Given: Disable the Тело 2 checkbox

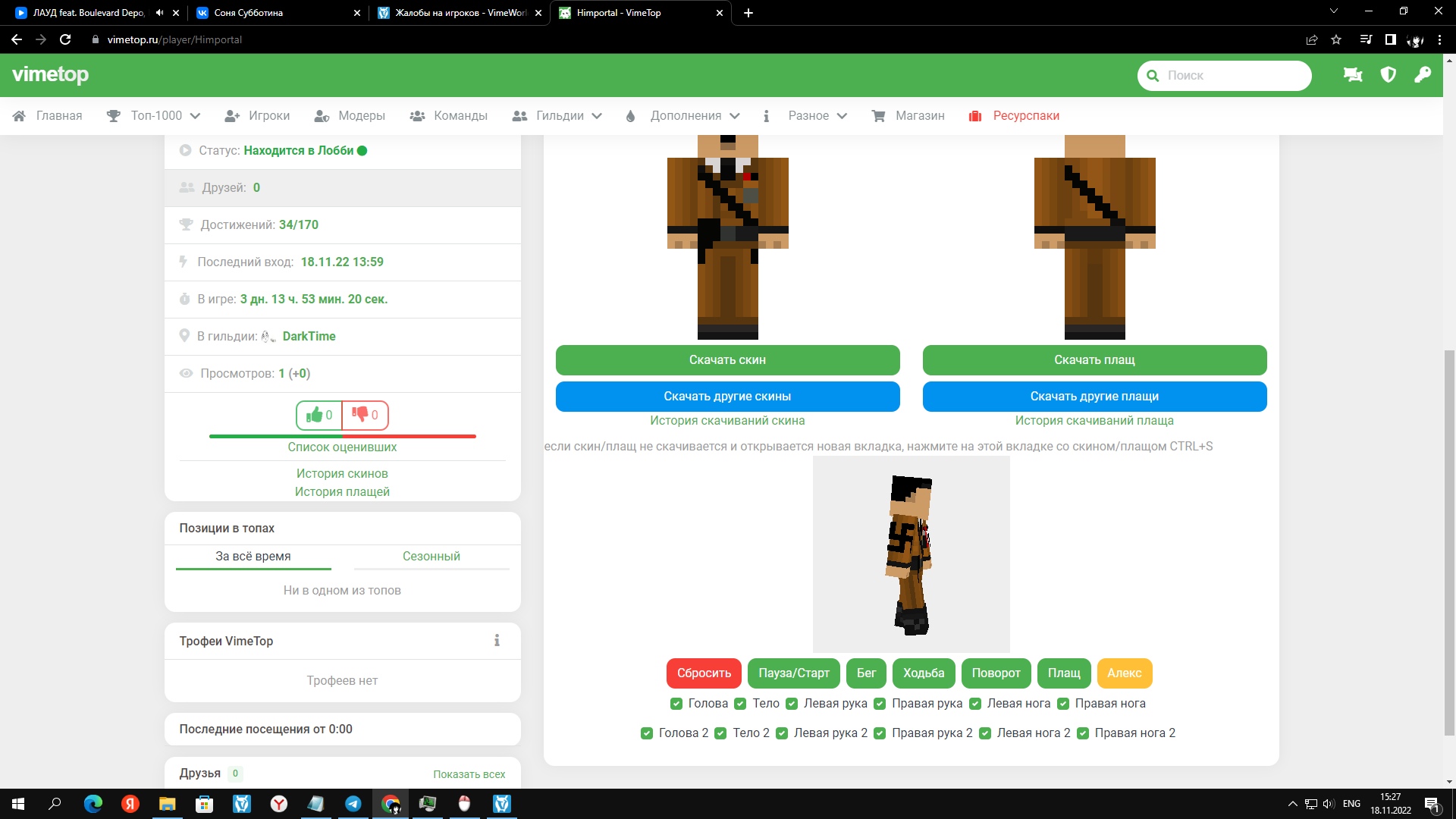Looking at the screenshot, I should (720, 733).
